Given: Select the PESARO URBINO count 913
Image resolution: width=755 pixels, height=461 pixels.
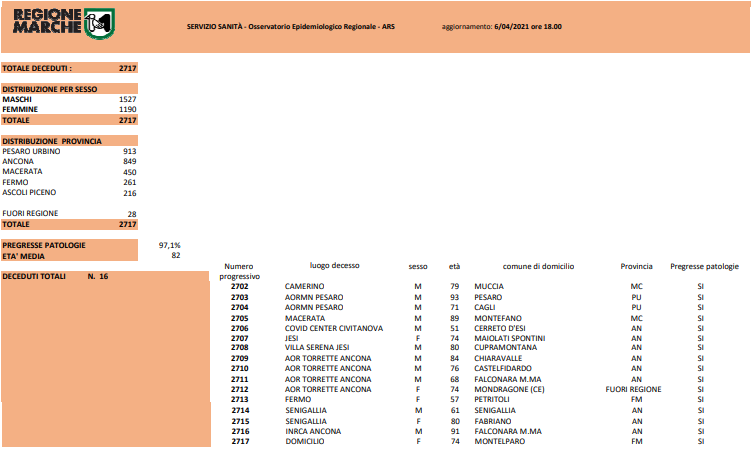Looking at the screenshot, I should [130, 151].
